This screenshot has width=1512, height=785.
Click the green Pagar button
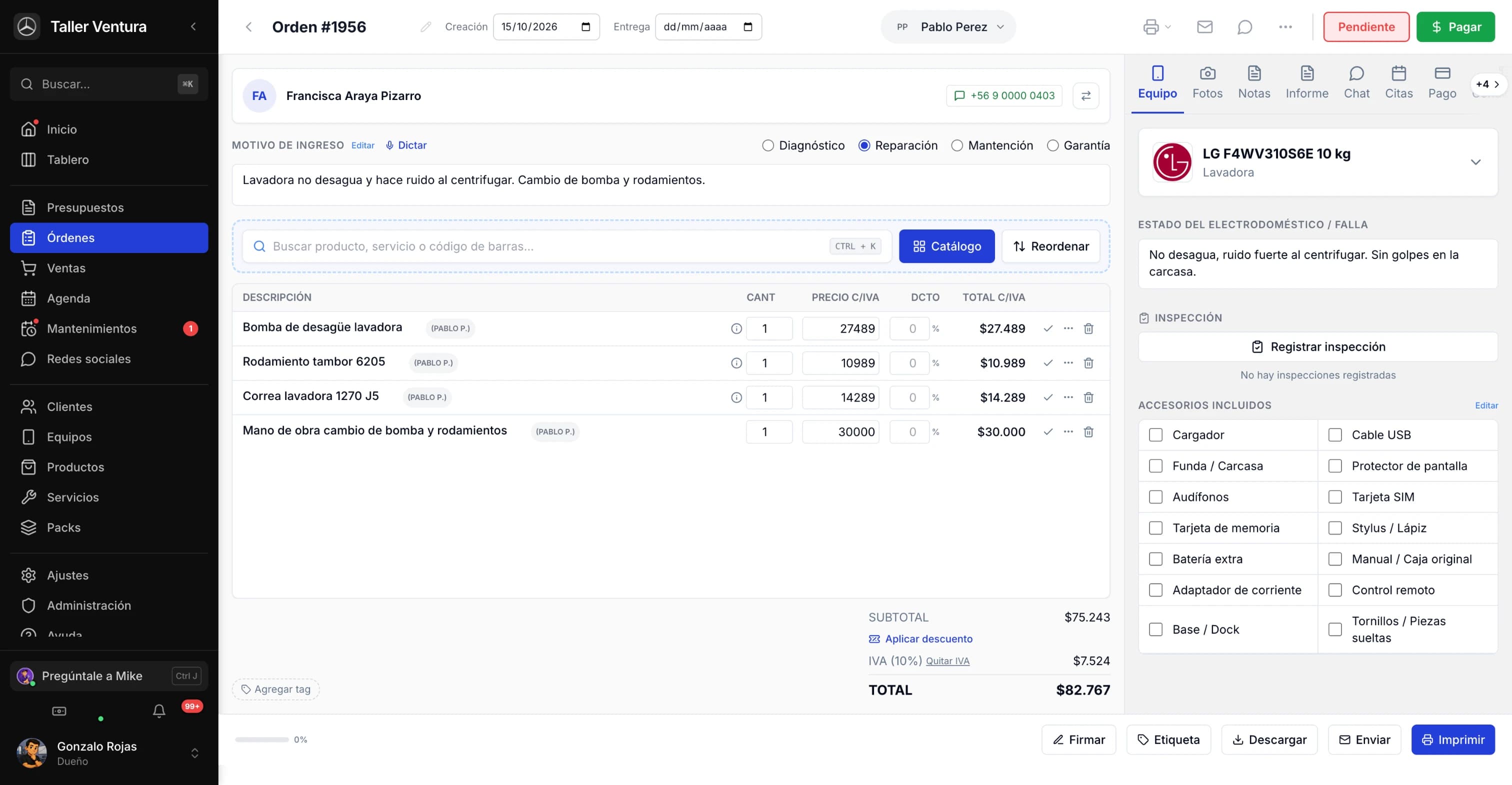[x=1455, y=27]
